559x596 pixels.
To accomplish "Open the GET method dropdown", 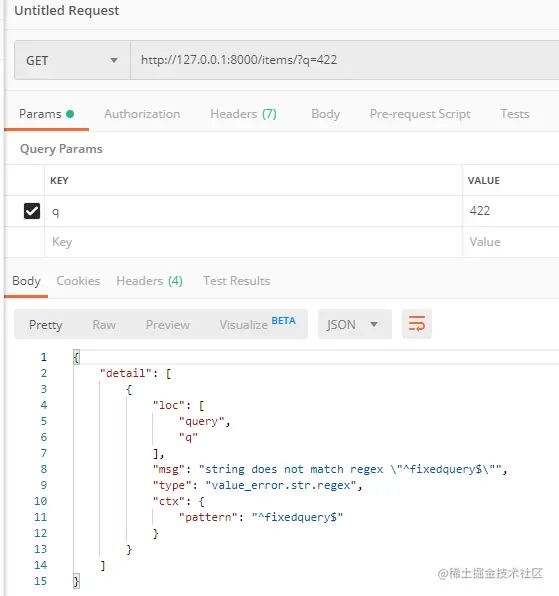I will click(x=72, y=60).
